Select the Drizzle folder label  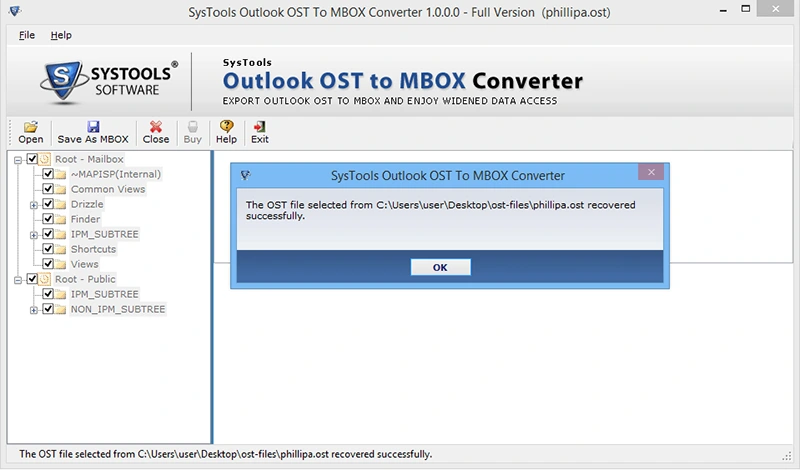[x=87, y=204]
